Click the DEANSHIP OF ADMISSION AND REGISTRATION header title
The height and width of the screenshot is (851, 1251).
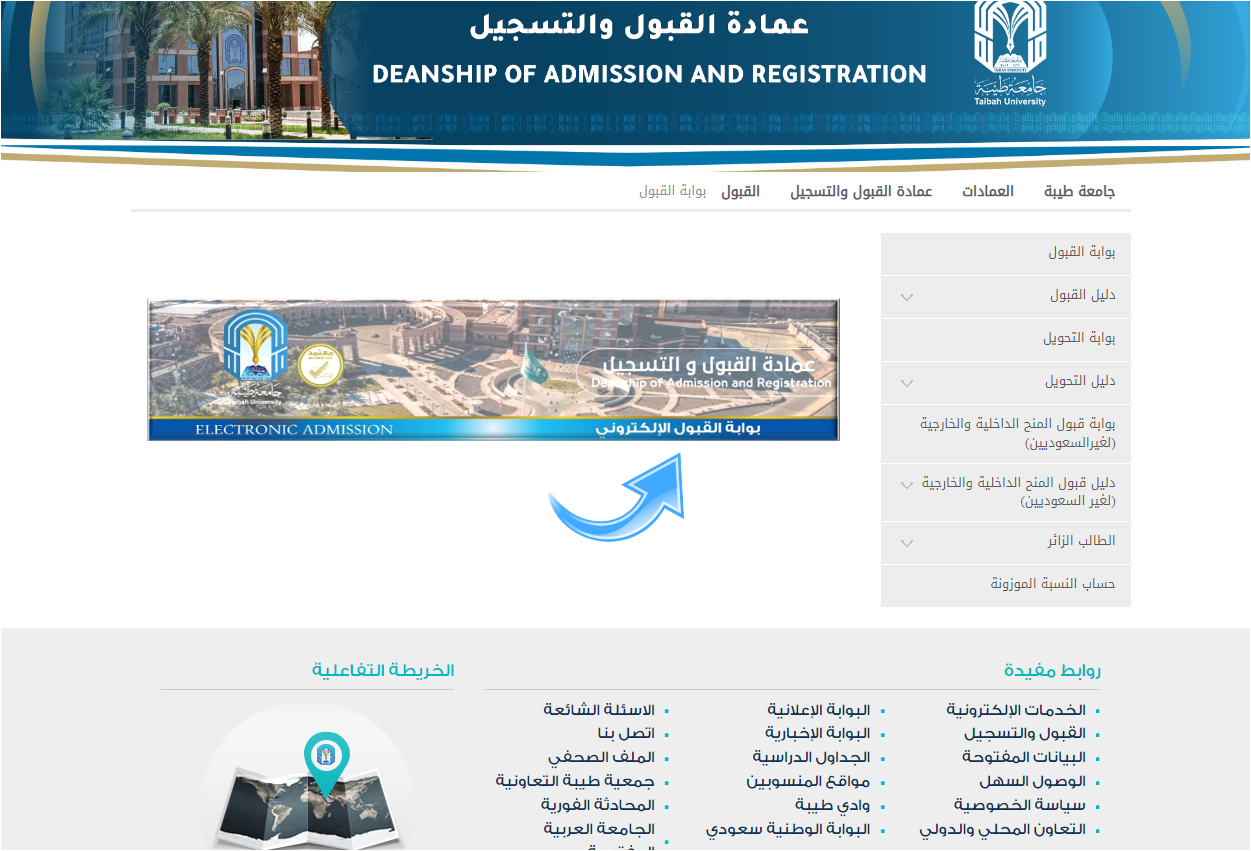pos(649,74)
